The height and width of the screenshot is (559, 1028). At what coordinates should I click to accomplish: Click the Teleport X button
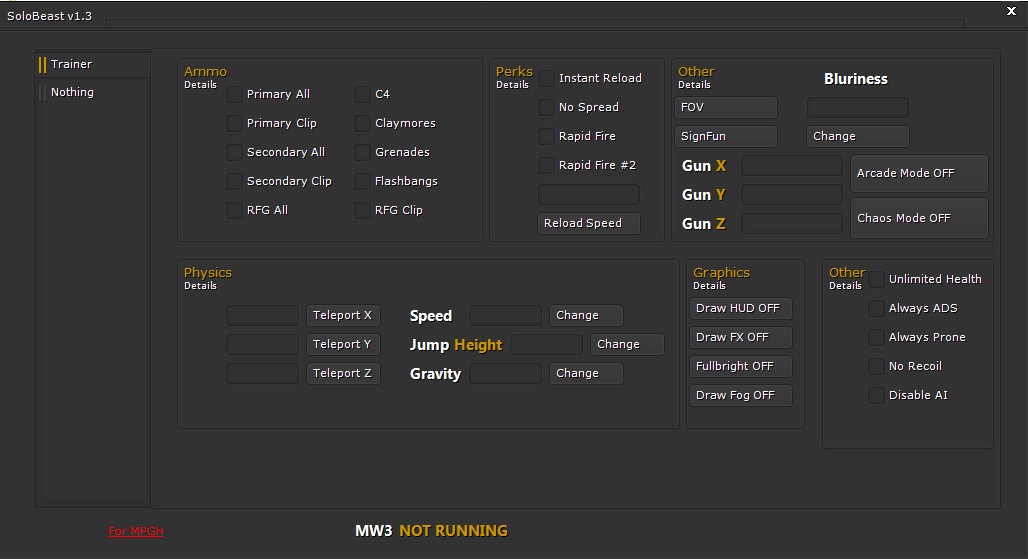343,315
